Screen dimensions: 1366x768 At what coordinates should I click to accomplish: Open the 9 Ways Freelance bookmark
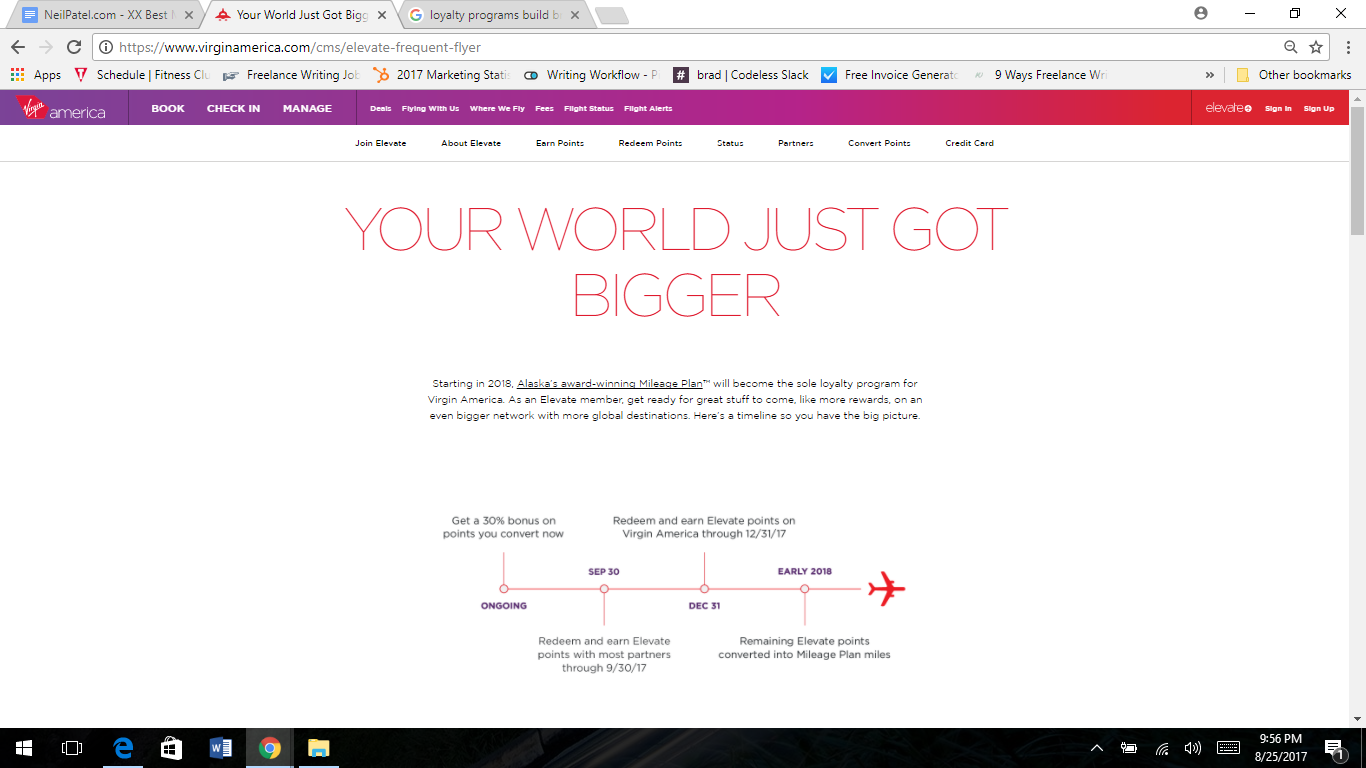(1040, 75)
